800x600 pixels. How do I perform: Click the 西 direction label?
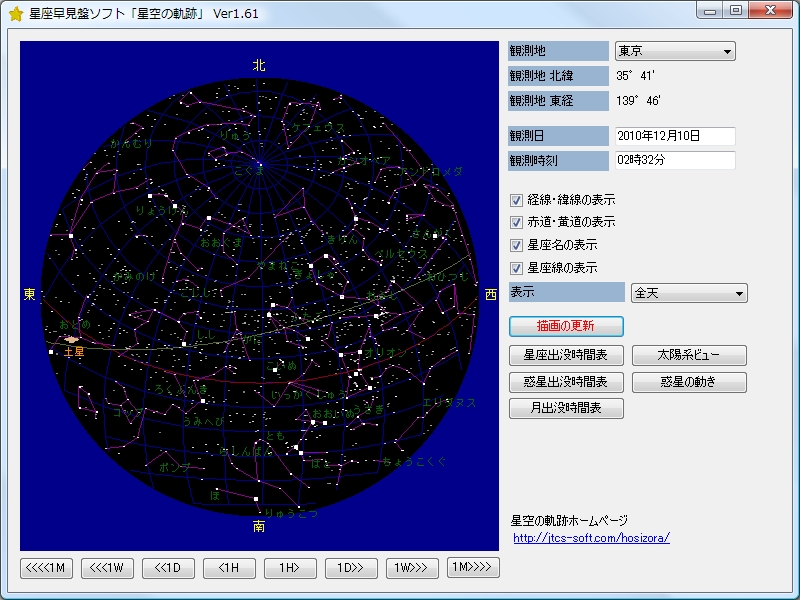(x=491, y=294)
